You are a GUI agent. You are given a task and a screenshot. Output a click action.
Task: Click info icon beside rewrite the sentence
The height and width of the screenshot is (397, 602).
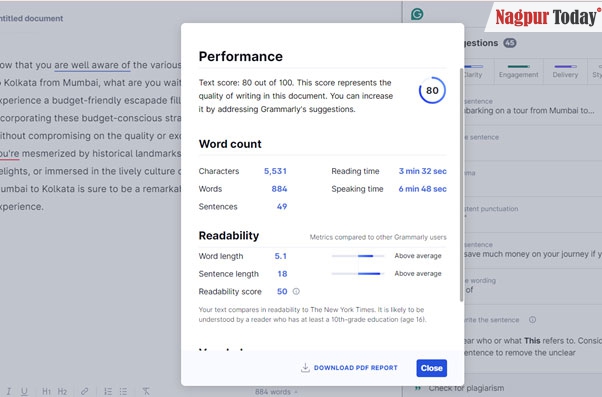(x=533, y=319)
